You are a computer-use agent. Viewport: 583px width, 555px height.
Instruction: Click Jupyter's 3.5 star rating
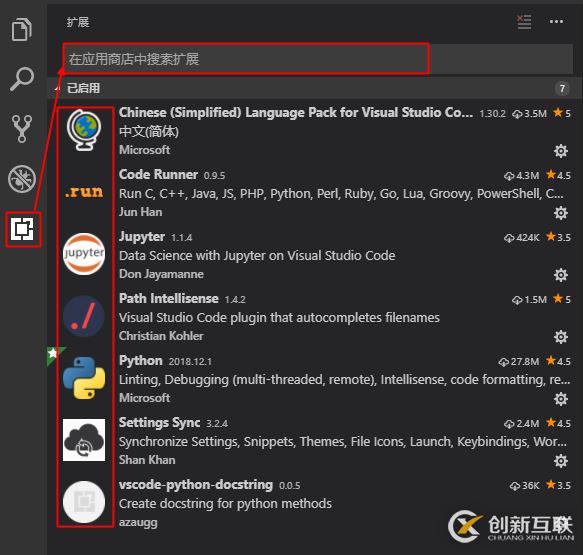pos(558,237)
